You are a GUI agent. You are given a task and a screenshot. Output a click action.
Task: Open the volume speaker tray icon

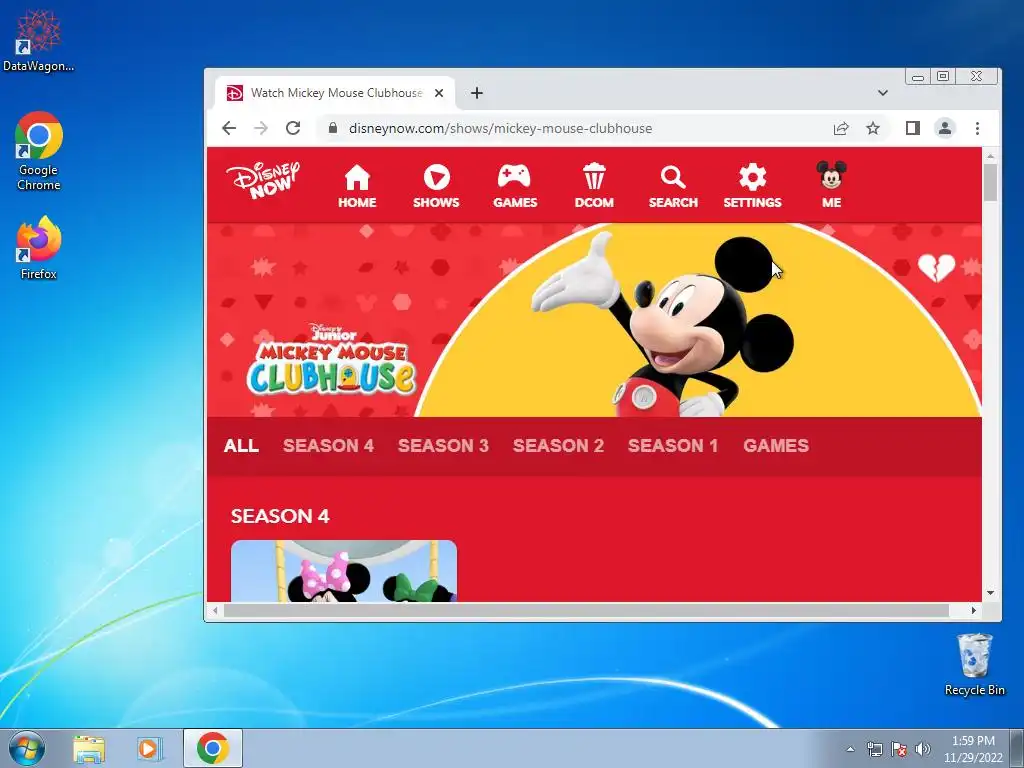pos(922,749)
